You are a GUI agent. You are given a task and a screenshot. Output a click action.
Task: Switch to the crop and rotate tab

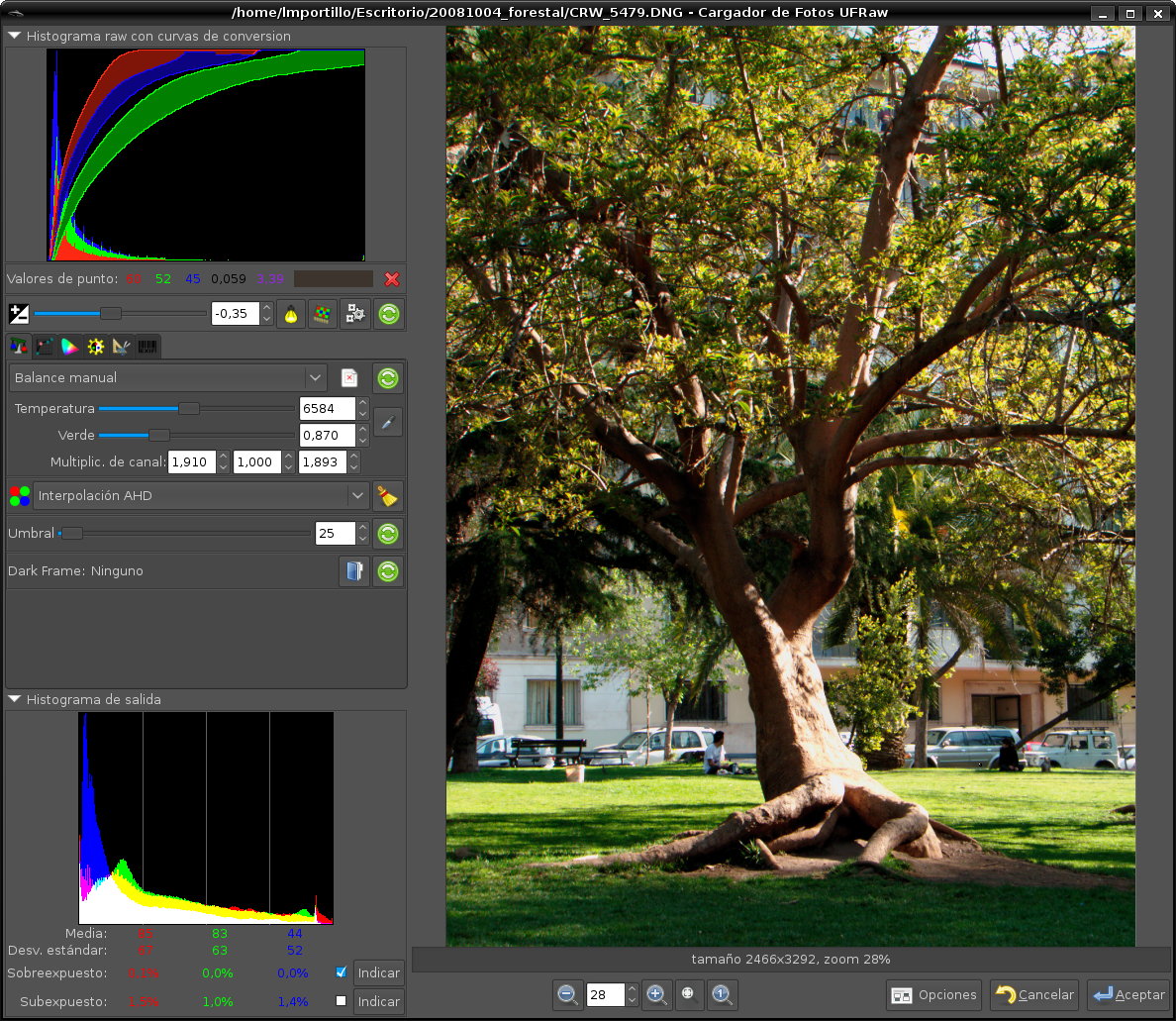(122, 346)
